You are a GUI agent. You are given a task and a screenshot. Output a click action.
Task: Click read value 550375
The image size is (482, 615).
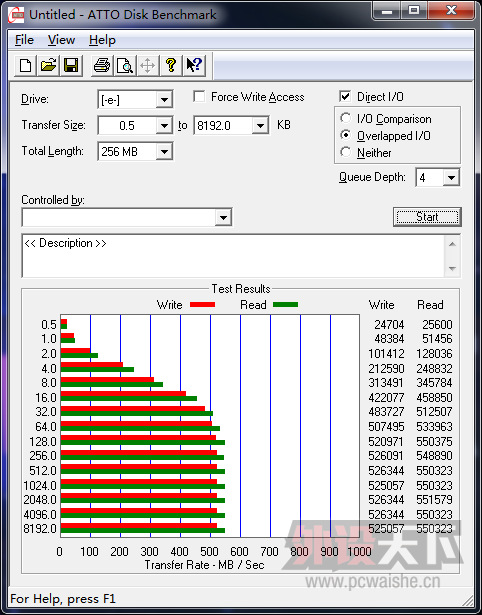click(434, 442)
